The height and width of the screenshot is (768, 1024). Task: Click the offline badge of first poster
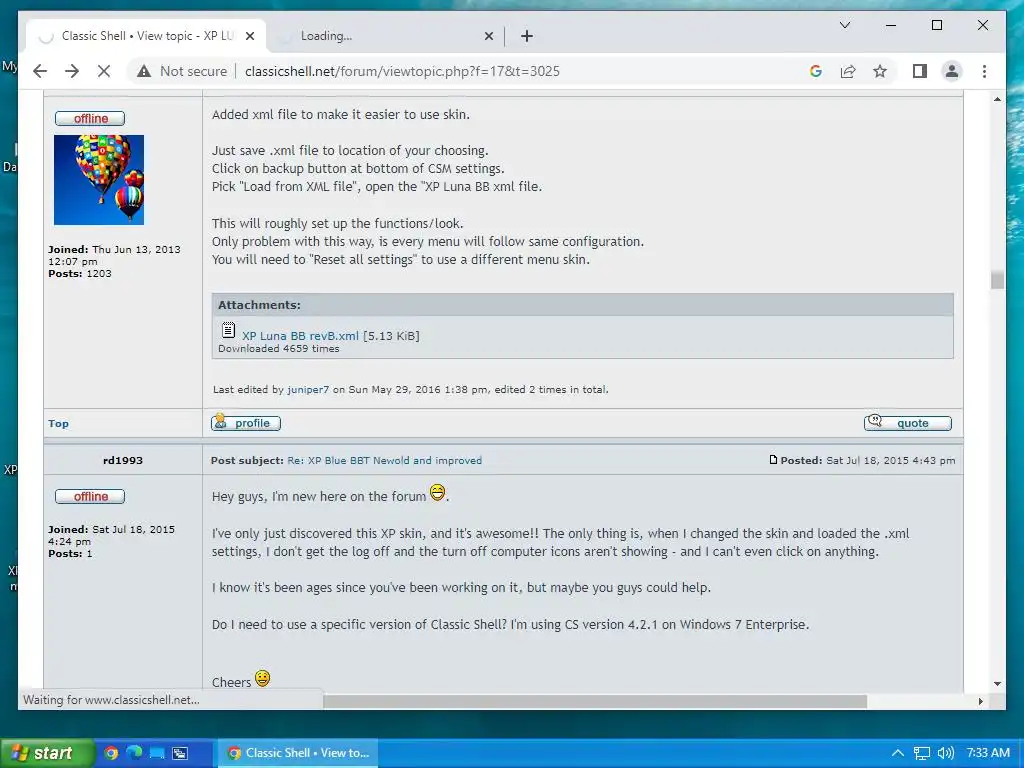90,118
